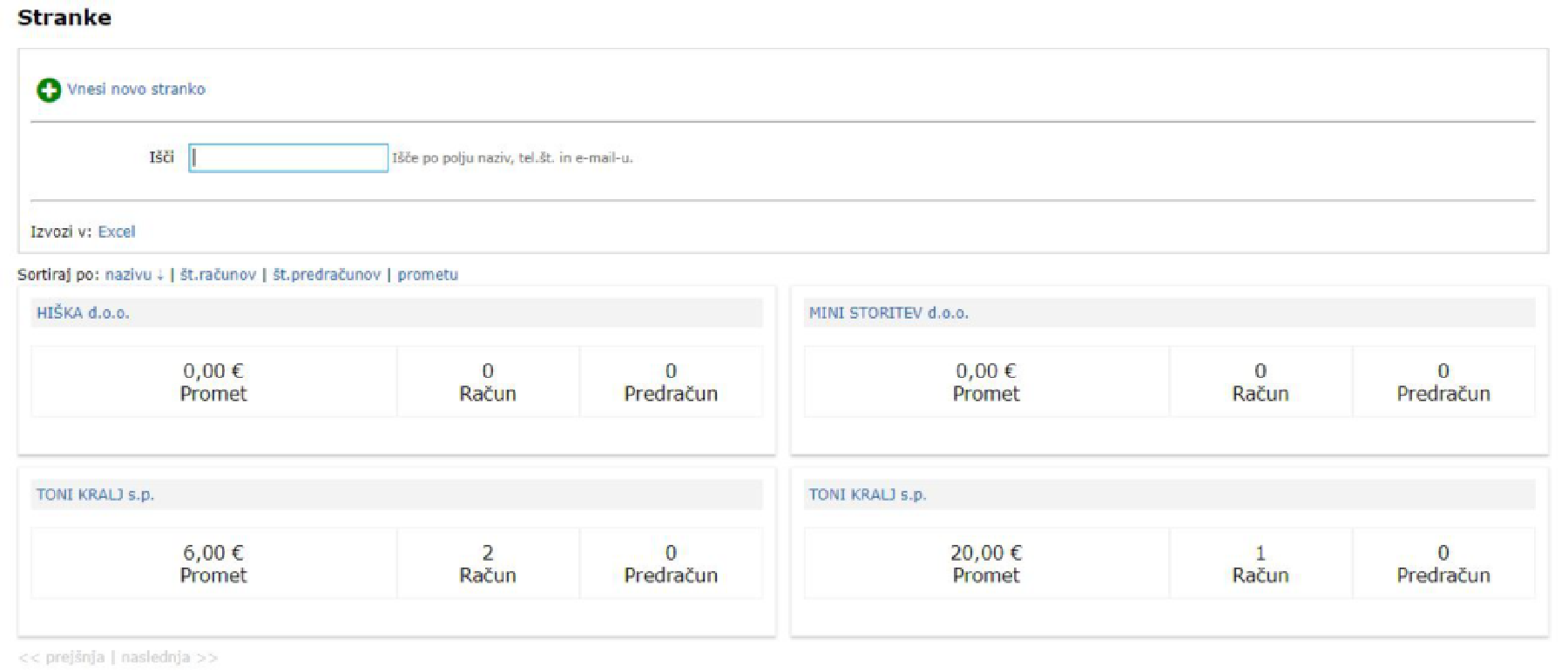
Task: Click the 6,00 € Promet cell
Action: (x=213, y=563)
